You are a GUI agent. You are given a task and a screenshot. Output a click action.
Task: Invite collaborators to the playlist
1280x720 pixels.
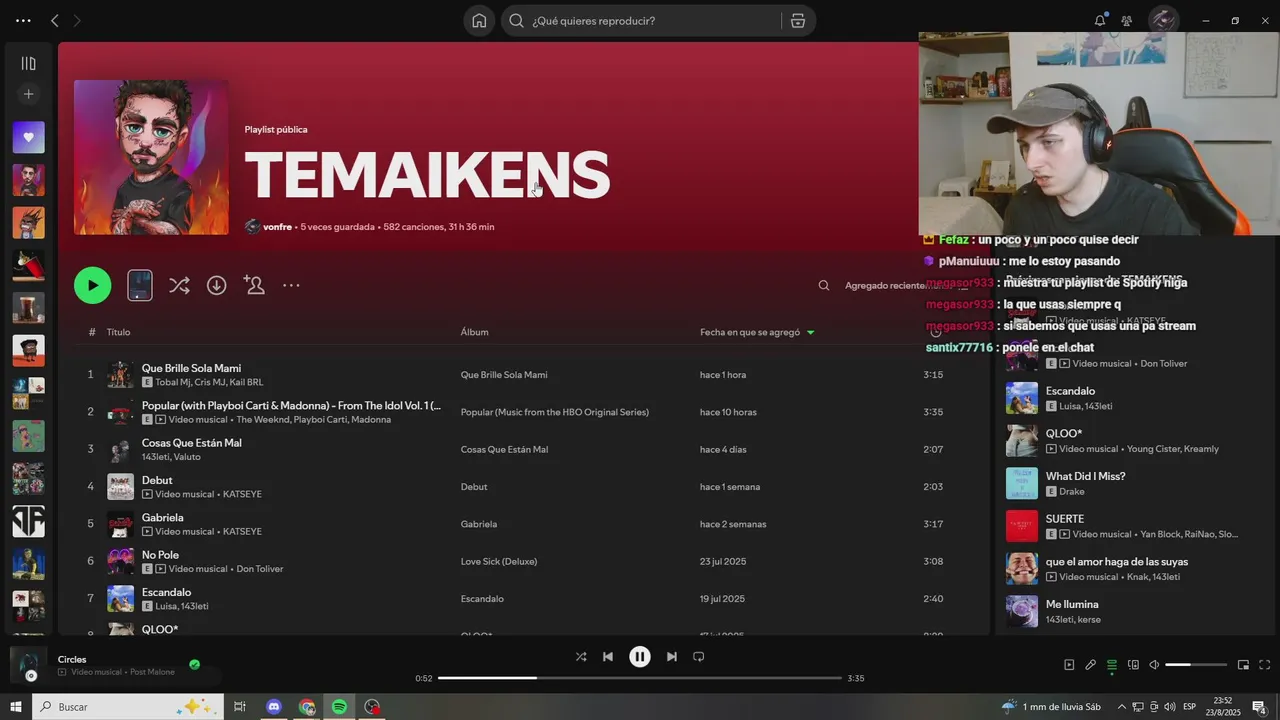254,286
